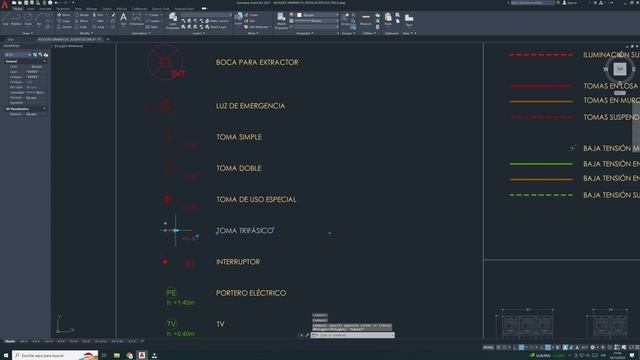Click Edit Attributes in Block panel
Image resolution: width=640 pixels, height=360 pixels.
[x=256, y=27]
